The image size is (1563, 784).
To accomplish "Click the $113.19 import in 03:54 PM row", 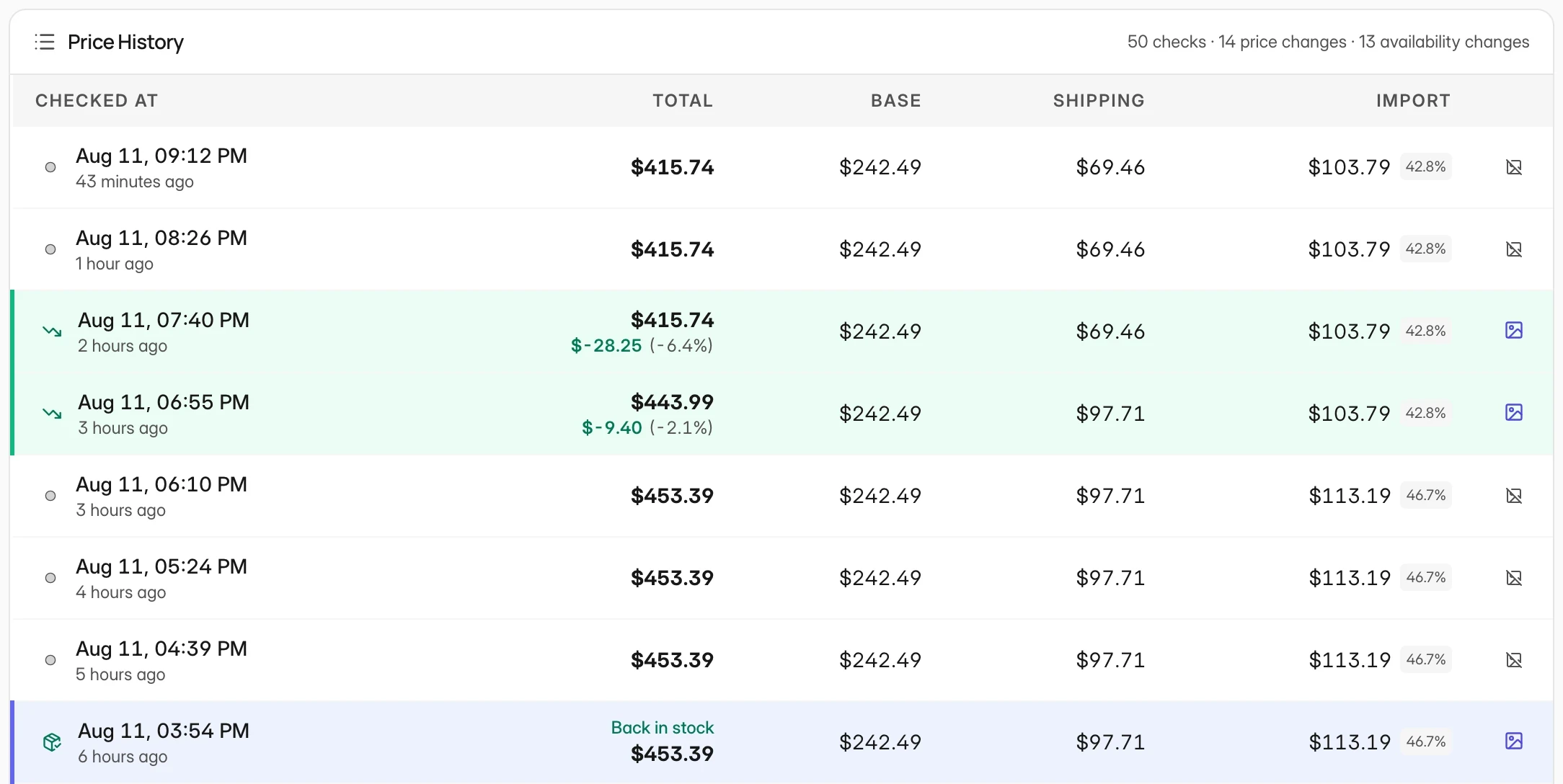I will 1350,742.
